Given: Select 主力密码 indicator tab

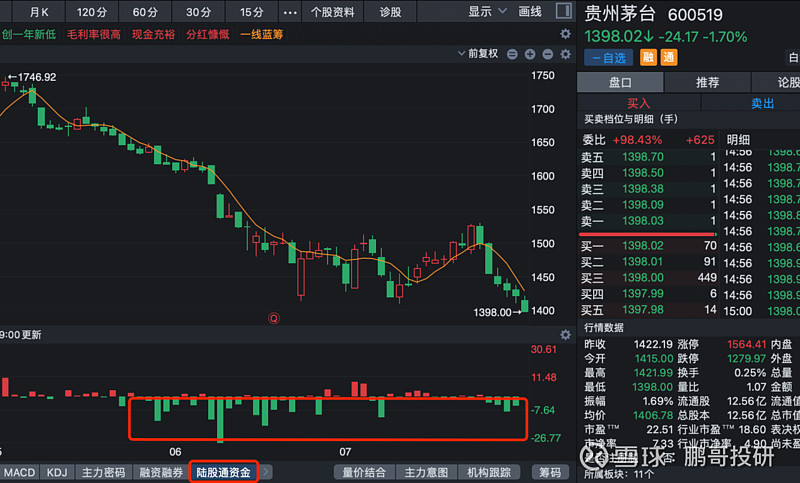Looking at the screenshot, I should (x=103, y=472).
